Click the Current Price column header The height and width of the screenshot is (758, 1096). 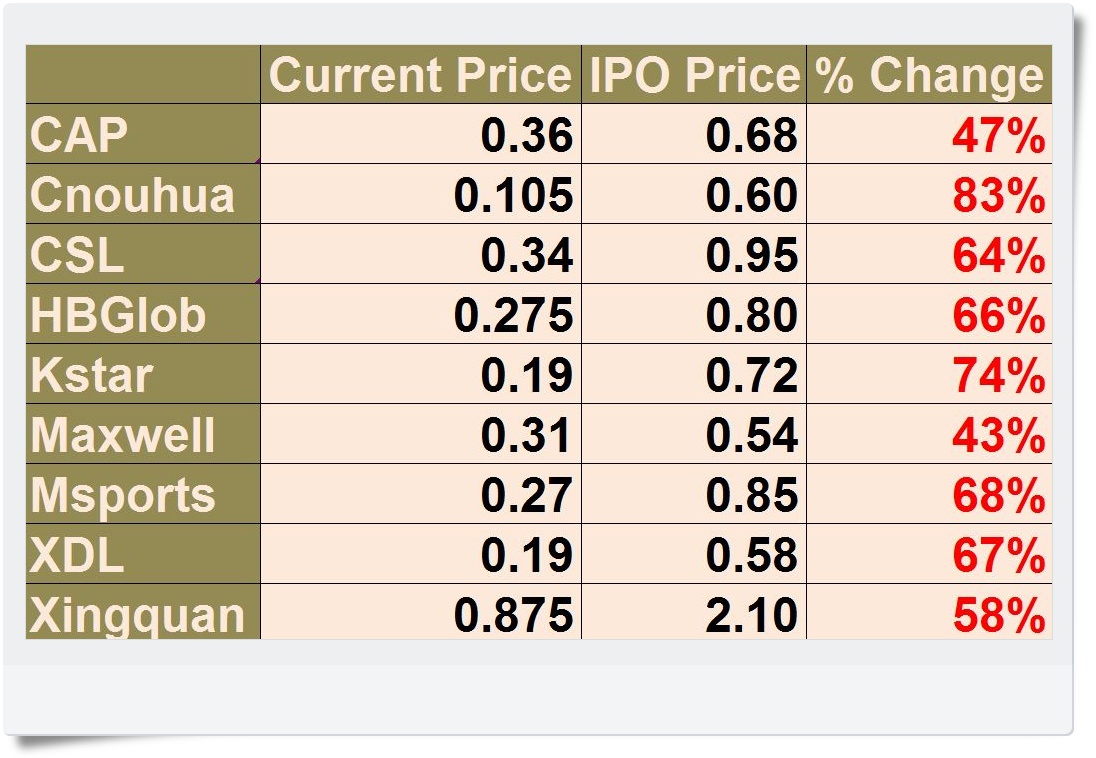(x=420, y=75)
